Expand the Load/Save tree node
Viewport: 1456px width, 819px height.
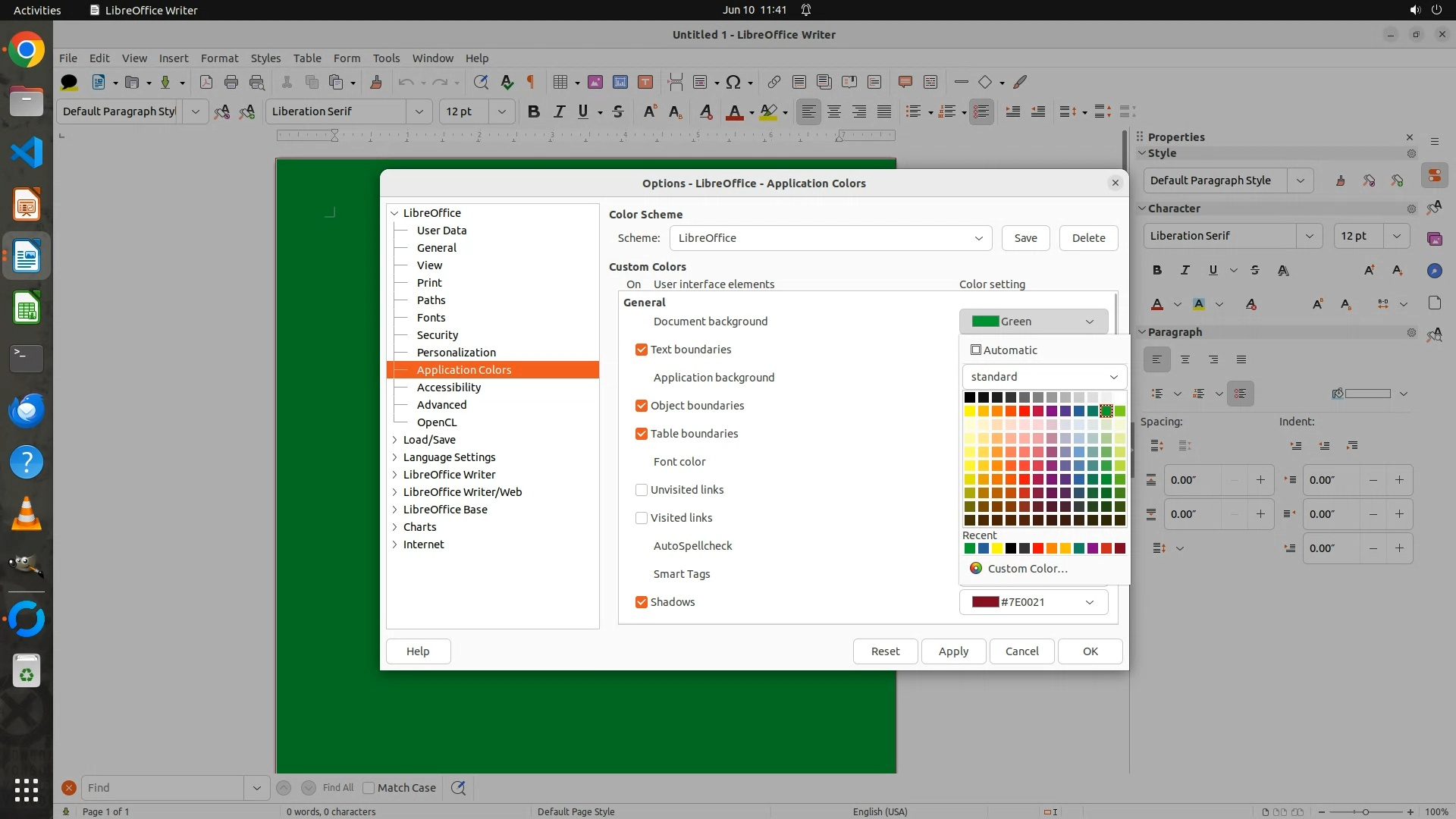[395, 440]
